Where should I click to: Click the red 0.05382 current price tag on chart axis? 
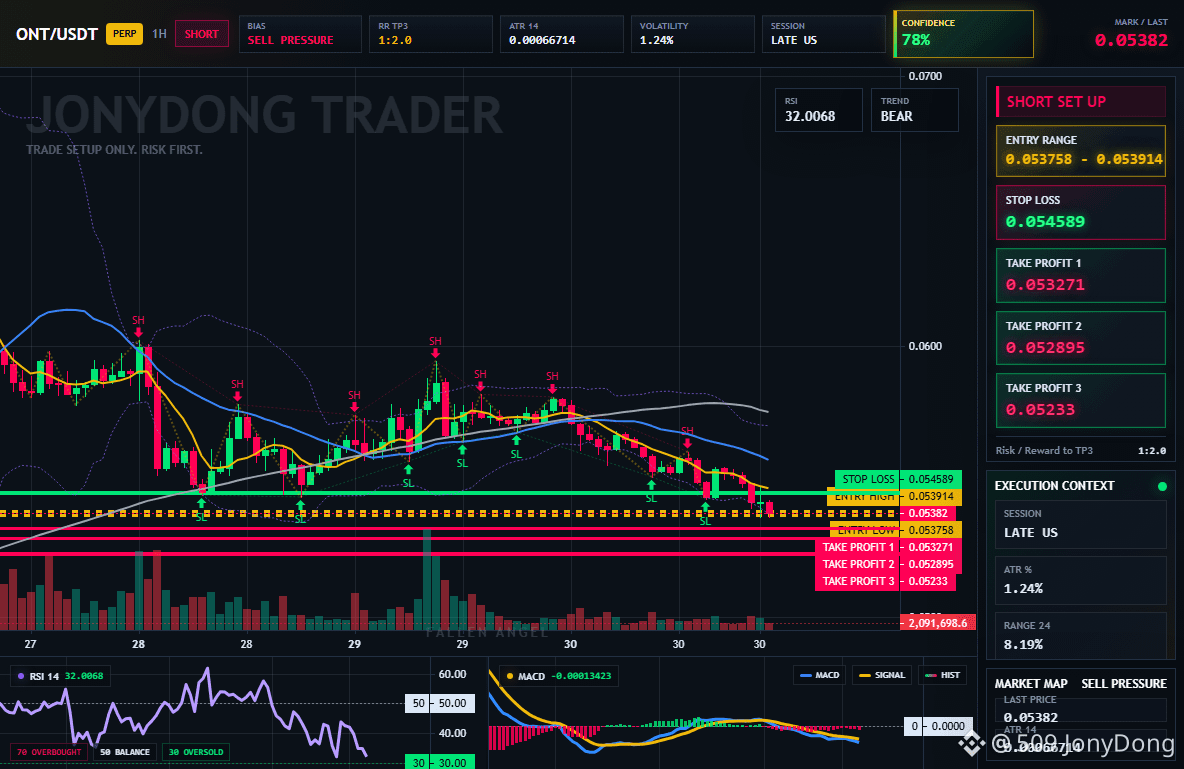click(928, 514)
